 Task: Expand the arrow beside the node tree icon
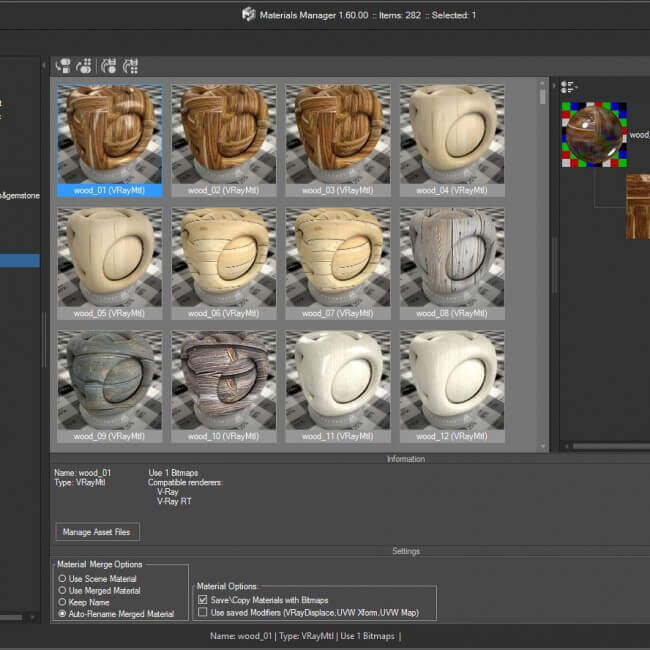[556, 86]
